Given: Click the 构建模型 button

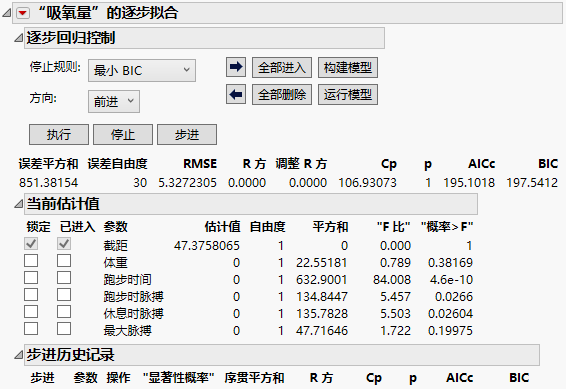Looking at the screenshot, I should pos(348,67).
